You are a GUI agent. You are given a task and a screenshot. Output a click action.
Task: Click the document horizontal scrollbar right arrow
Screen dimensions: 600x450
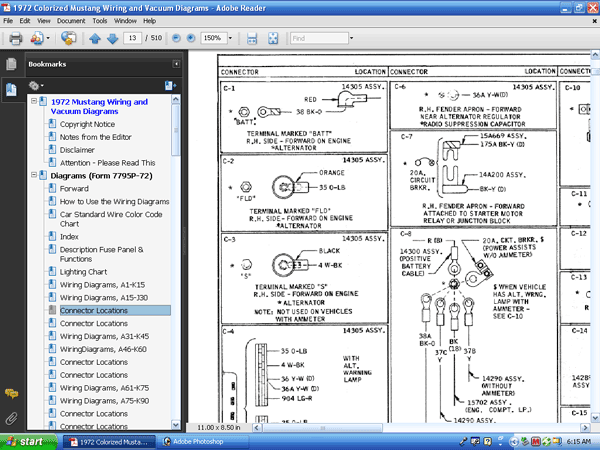coord(585,427)
